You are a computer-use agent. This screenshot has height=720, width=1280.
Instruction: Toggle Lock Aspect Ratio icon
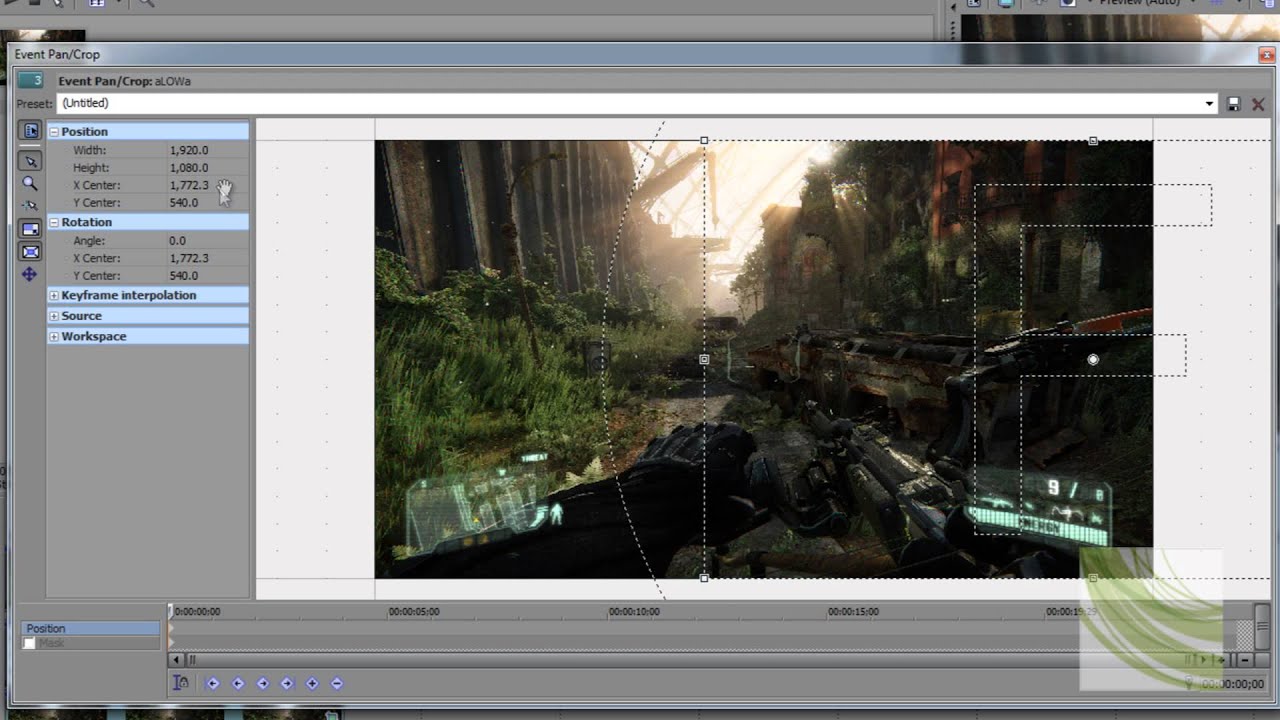click(30, 229)
